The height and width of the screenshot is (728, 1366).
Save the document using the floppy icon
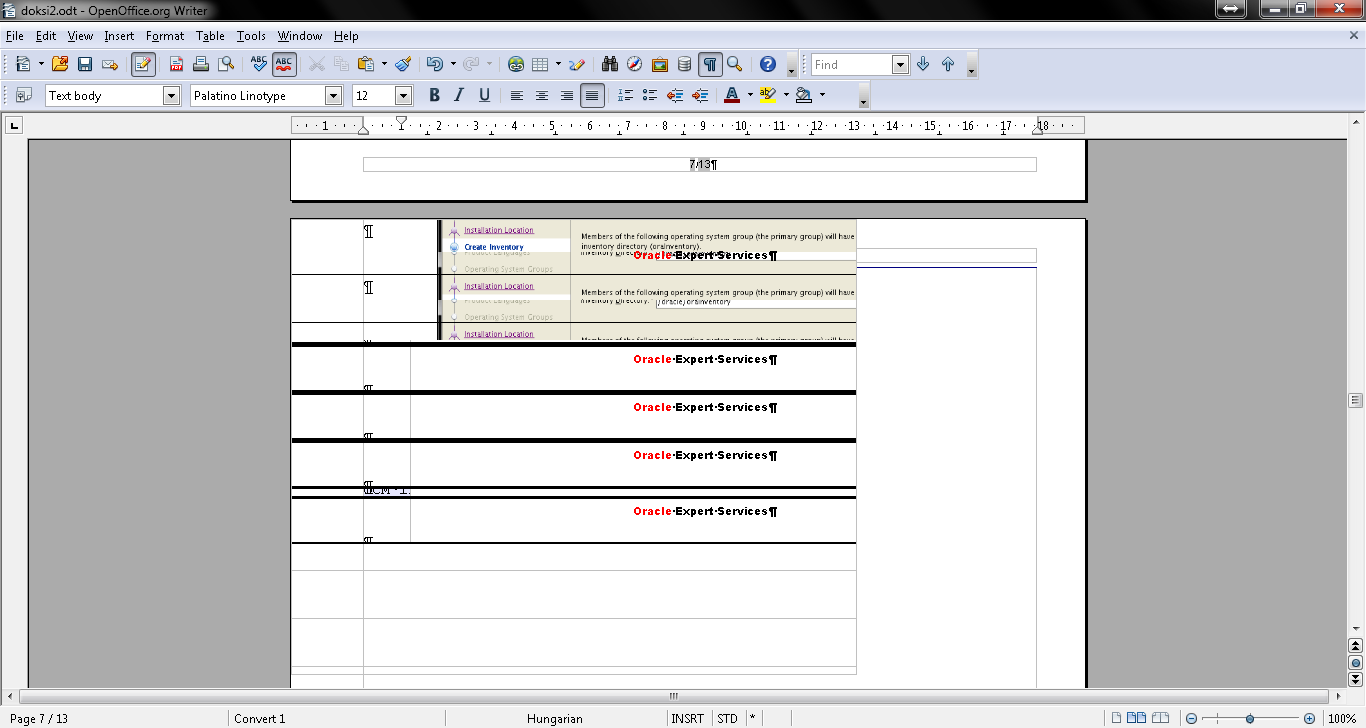(x=85, y=64)
